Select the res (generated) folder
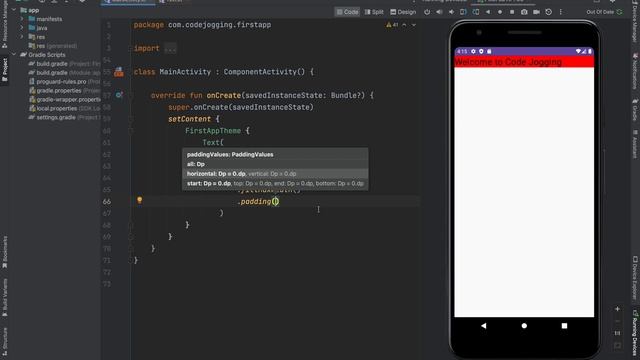The height and width of the screenshot is (360, 640). coord(53,46)
